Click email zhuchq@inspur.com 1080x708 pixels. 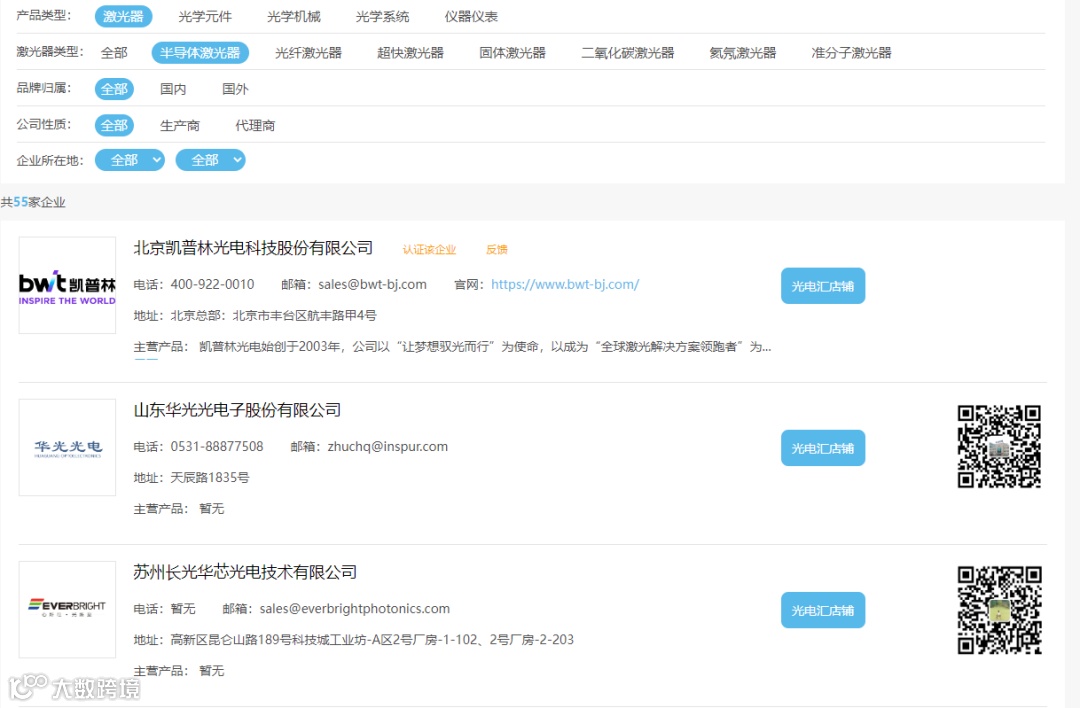(x=388, y=446)
